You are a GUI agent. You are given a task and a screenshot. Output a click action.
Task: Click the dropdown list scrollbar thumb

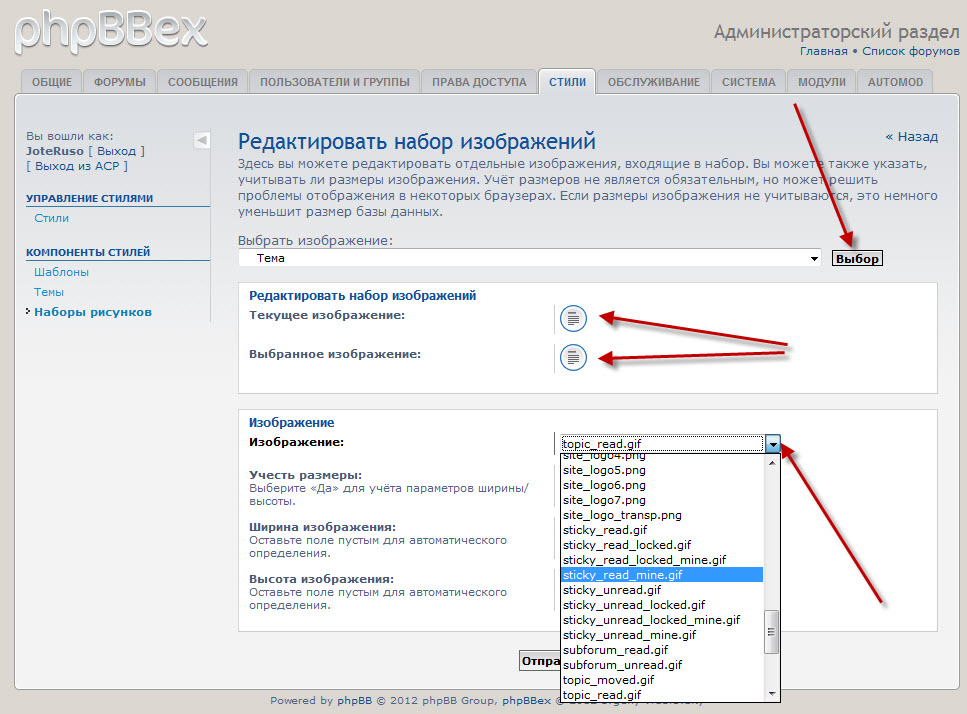pos(771,633)
